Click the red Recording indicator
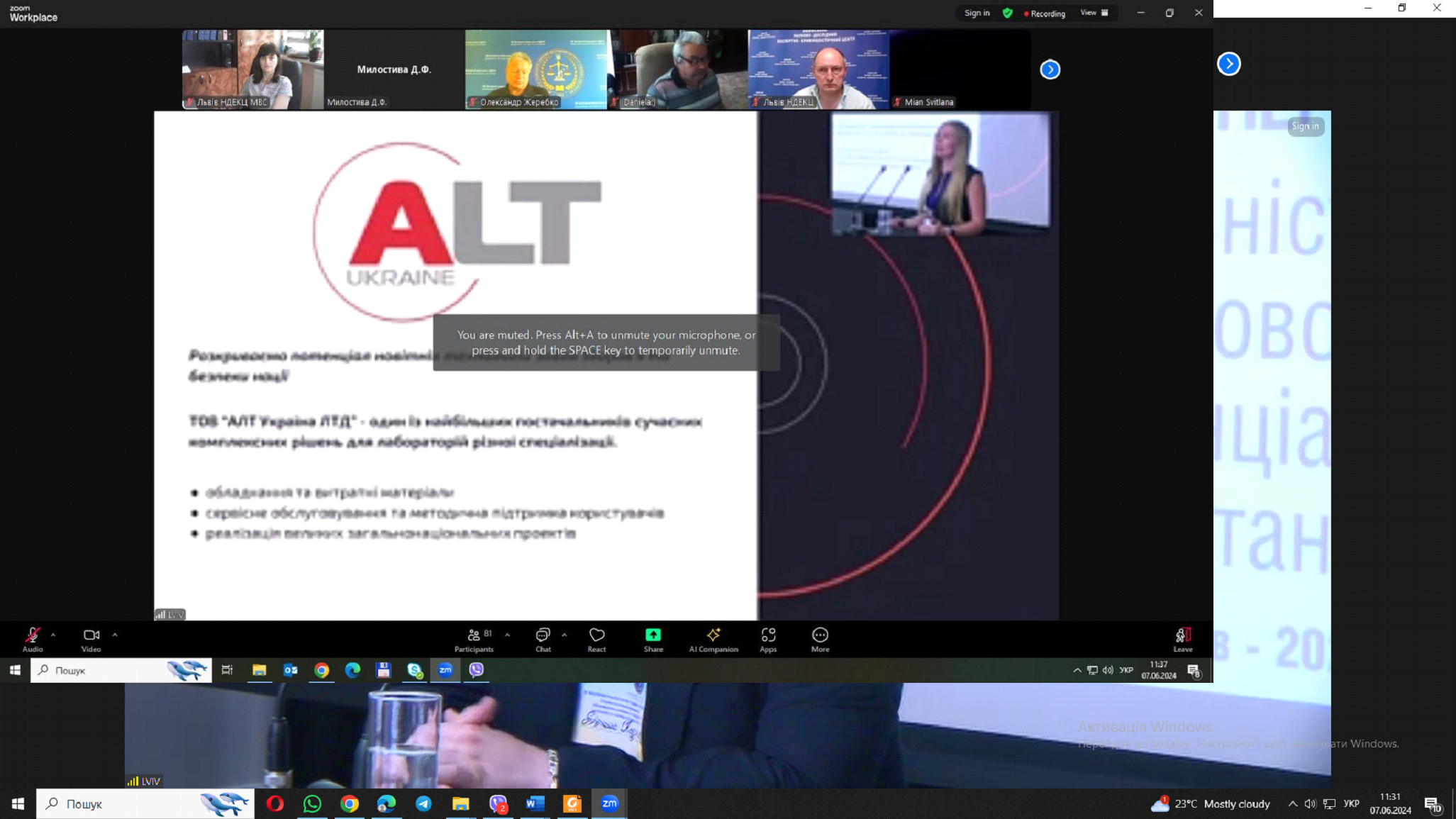The height and width of the screenshot is (819, 1456). (x=1044, y=13)
